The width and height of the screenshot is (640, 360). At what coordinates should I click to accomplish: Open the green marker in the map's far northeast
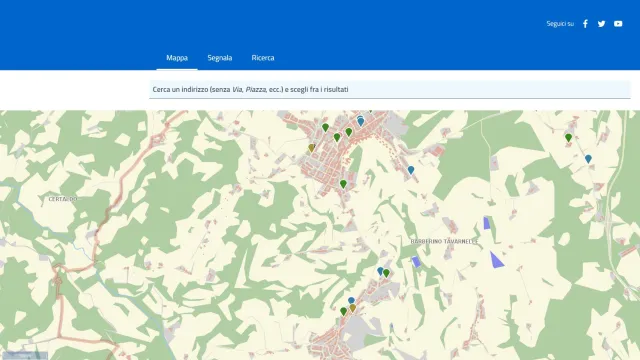[x=569, y=138]
